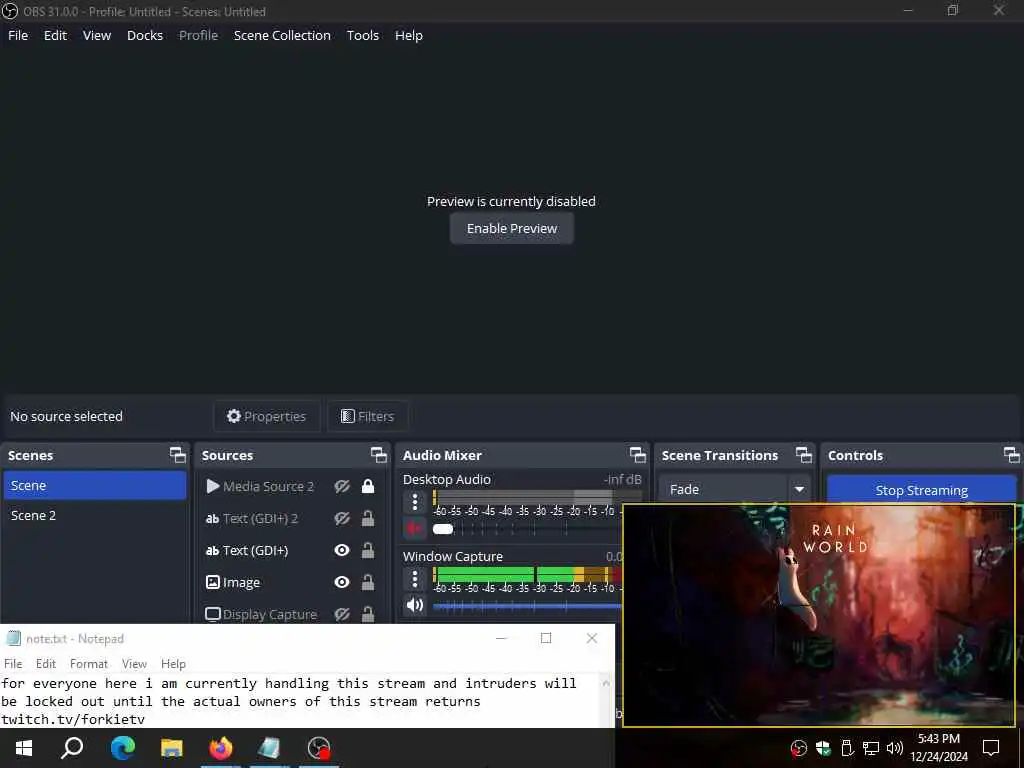
Task: Click Stop Streaming
Action: tap(921, 490)
